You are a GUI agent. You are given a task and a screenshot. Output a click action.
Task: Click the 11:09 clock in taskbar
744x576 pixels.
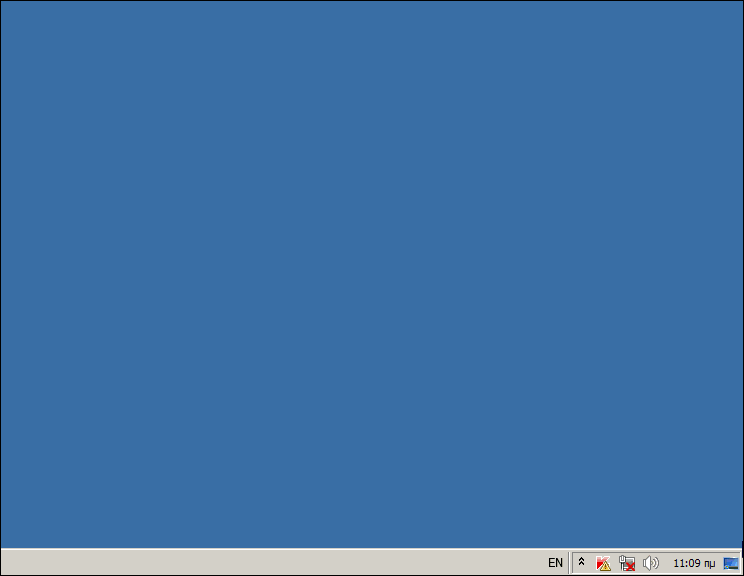[694, 563]
